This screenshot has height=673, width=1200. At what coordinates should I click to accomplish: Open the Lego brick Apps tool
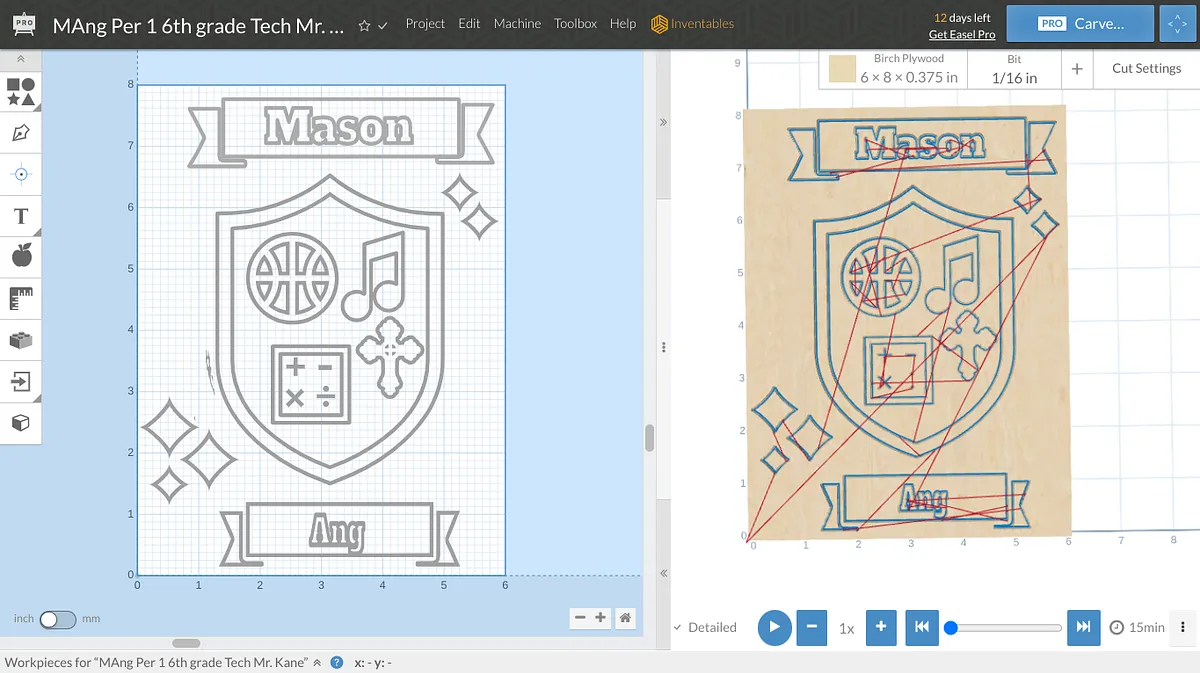(x=21, y=340)
